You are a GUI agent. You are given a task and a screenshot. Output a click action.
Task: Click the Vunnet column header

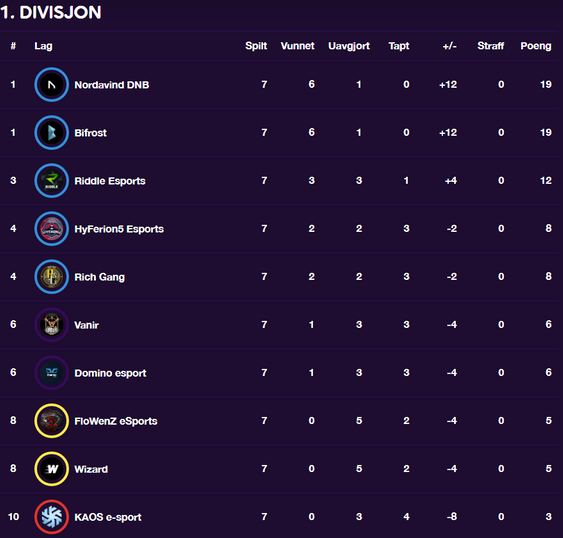297,46
